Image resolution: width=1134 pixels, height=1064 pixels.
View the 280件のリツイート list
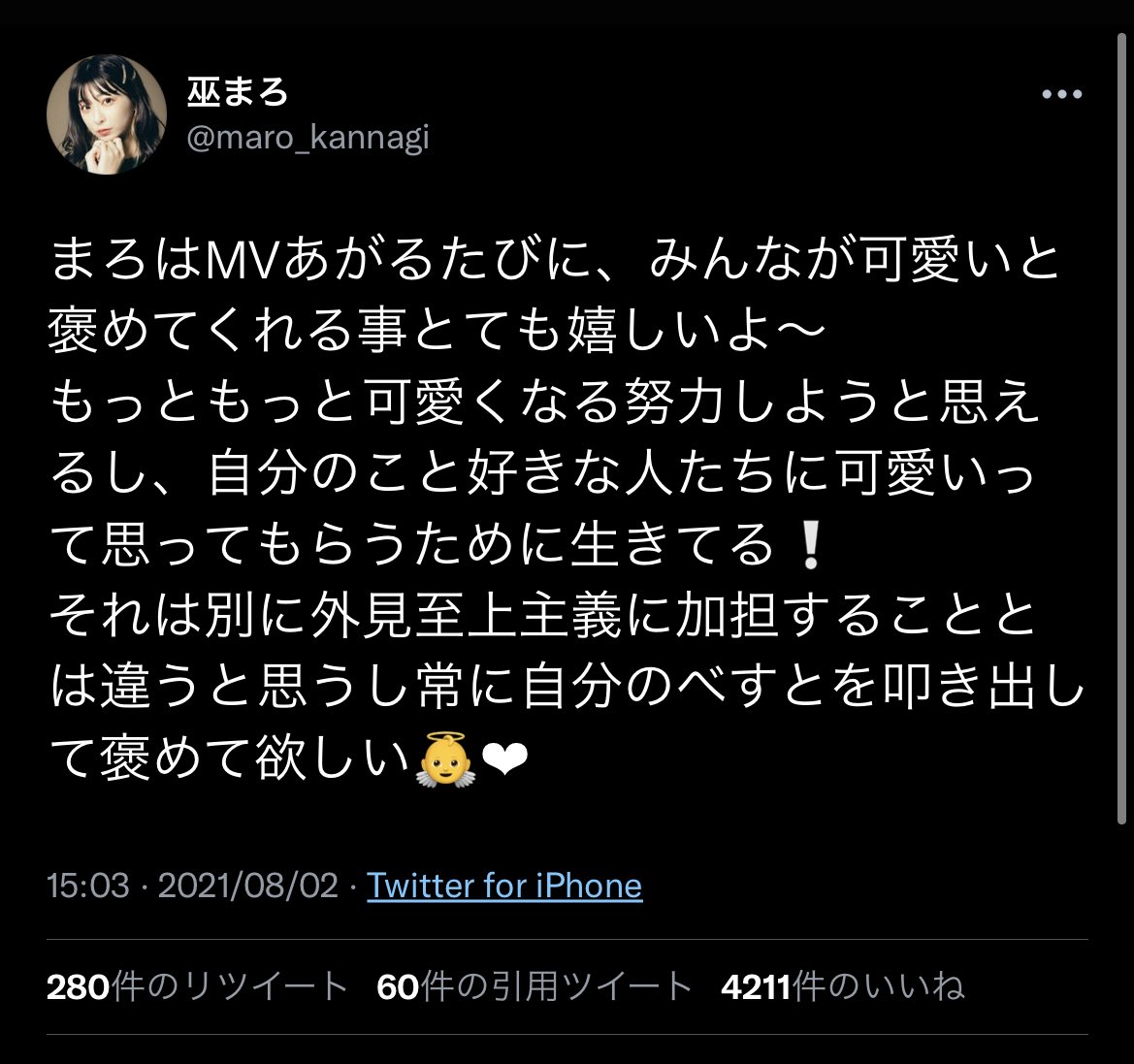pos(198,986)
